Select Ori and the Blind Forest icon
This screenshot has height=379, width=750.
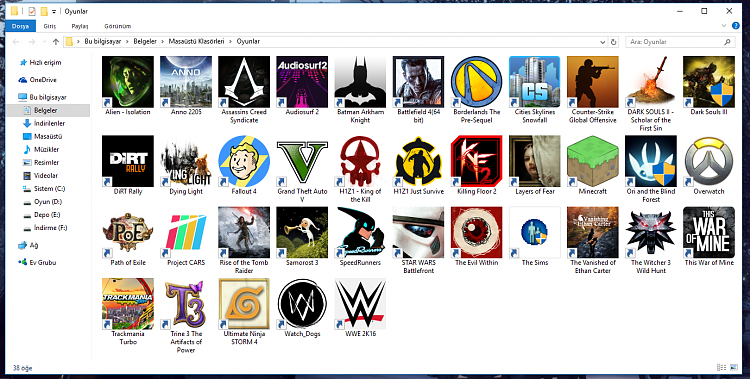tap(651, 161)
